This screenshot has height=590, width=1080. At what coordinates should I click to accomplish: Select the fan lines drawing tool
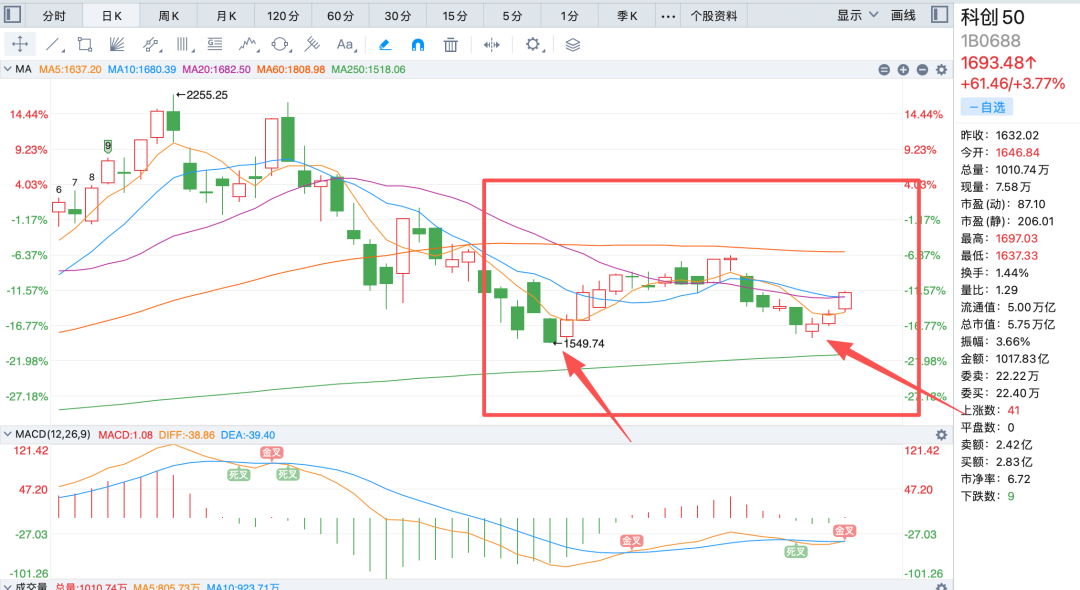point(117,45)
